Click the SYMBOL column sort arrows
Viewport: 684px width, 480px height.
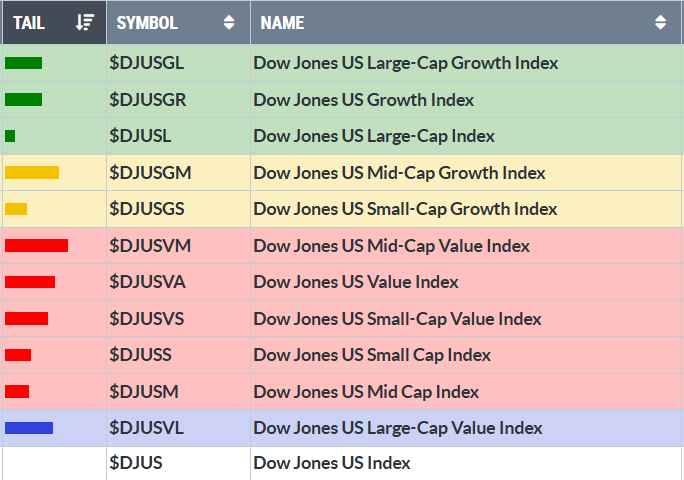point(229,22)
